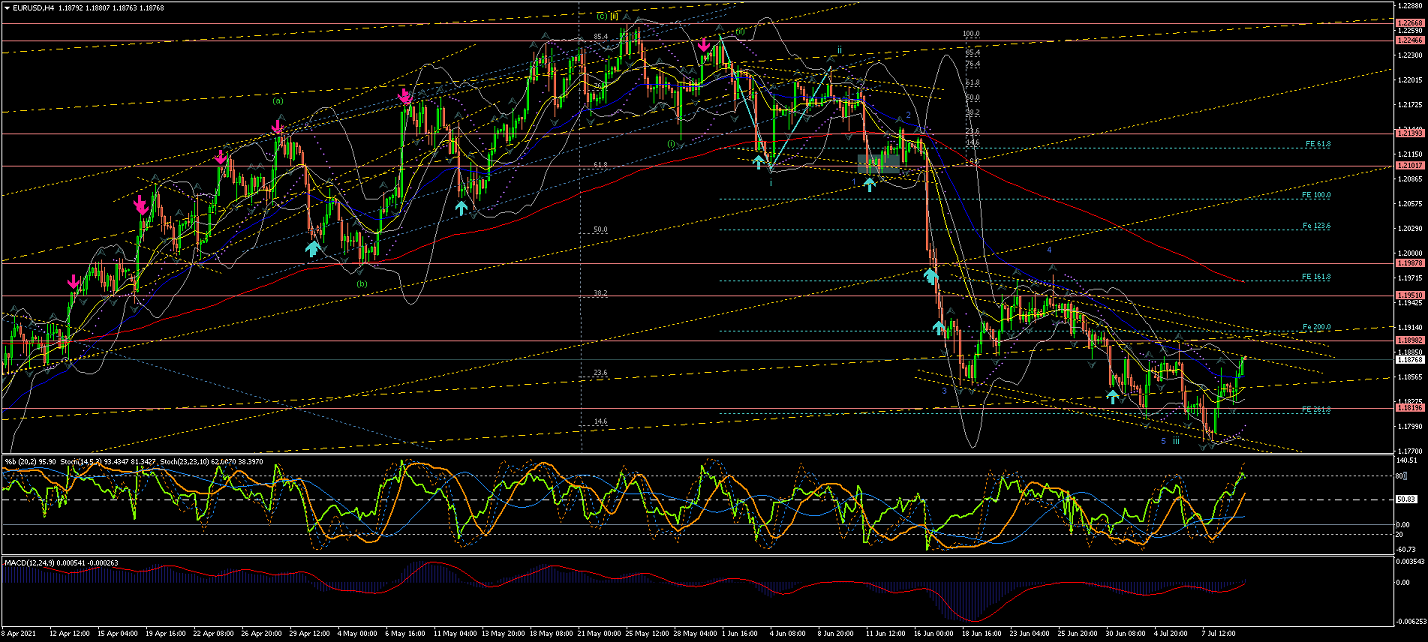Screen dimensions: 1428x642
Task: Select the 1.19878 level price tag
Action: pos(1409,264)
